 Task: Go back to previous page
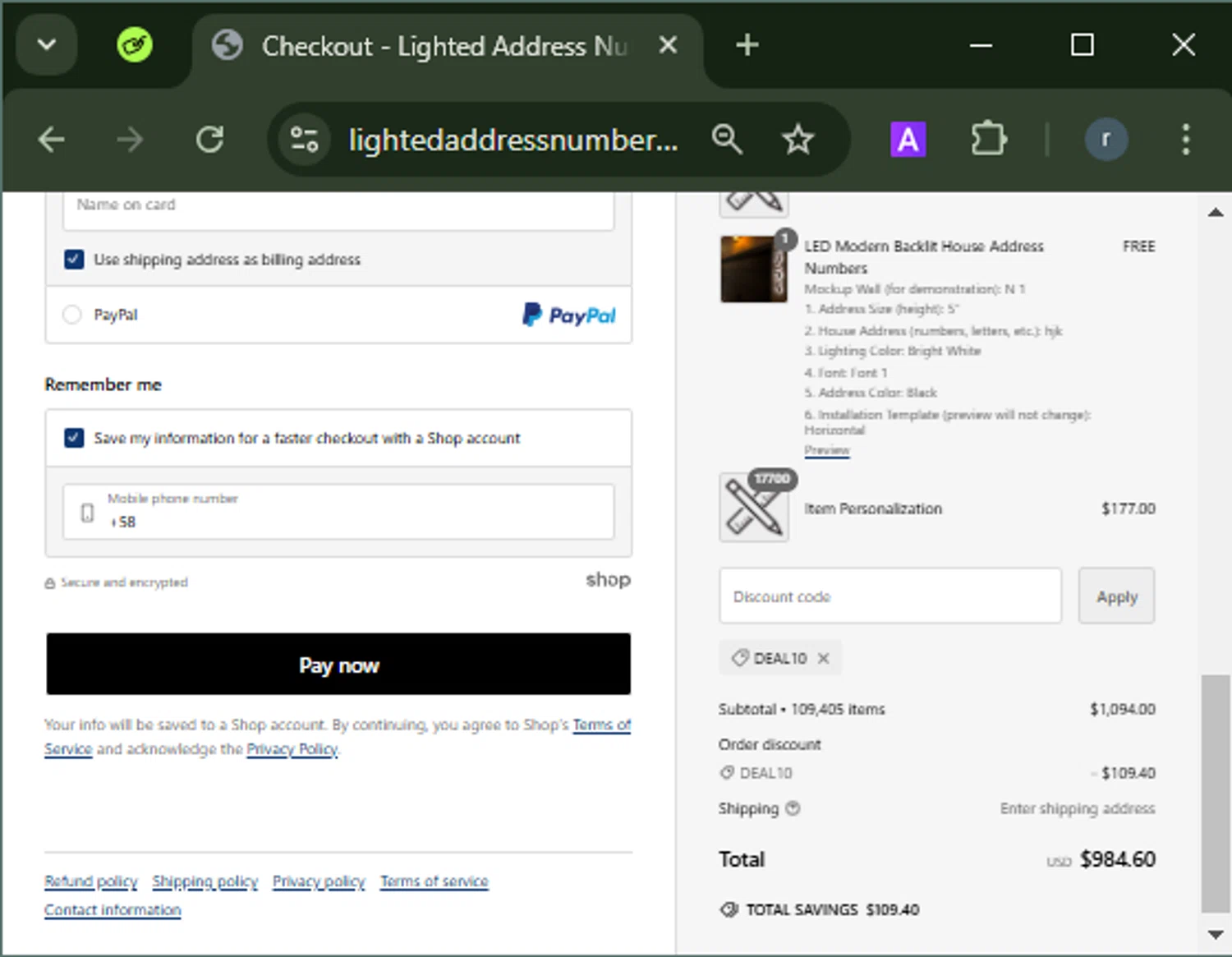(x=52, y=140)
